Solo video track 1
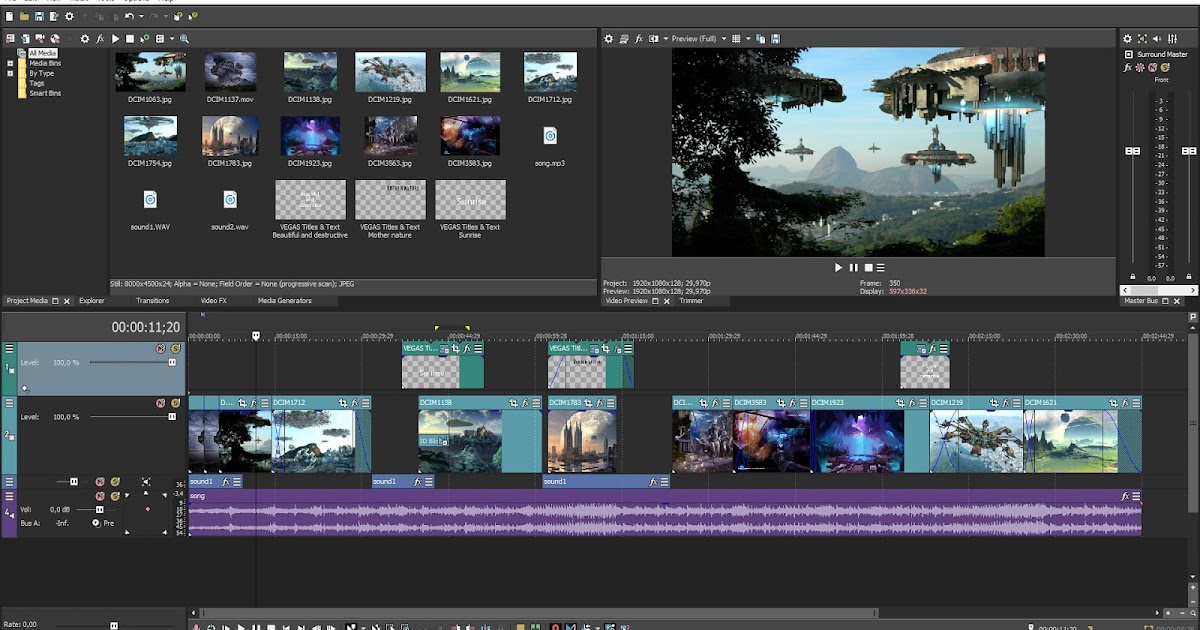Screen dimensions: 1200x630 point(175,348)
